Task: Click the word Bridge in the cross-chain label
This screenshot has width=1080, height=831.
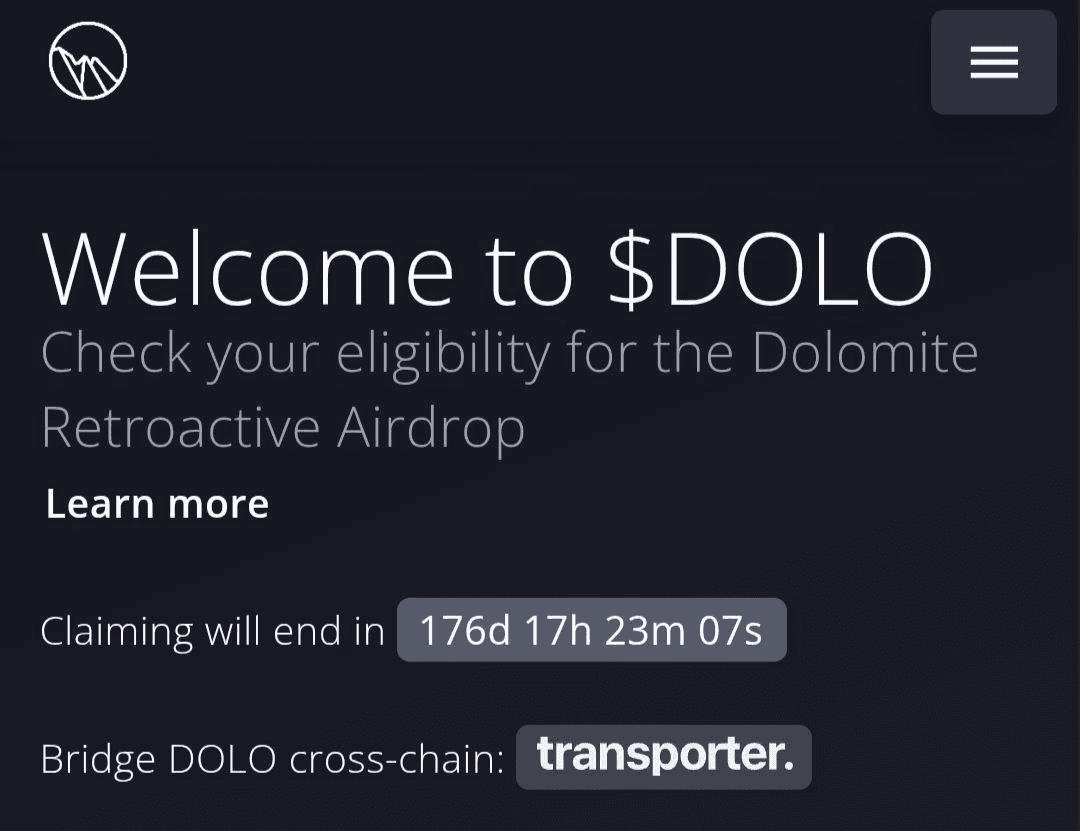Action: pyautogui.click(x=98, y=760)
